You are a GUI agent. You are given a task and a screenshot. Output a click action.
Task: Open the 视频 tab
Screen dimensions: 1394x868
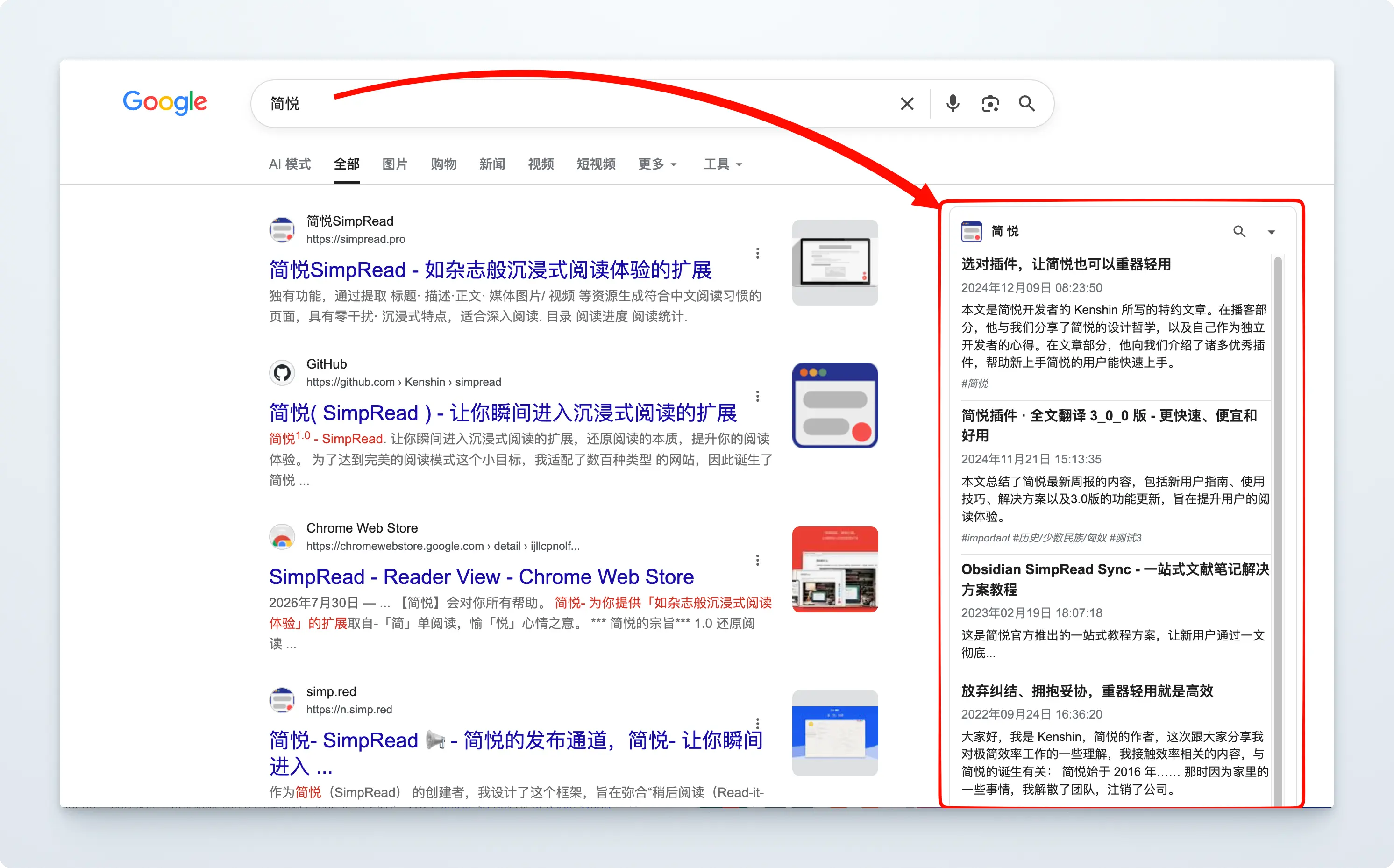point(541,164)
